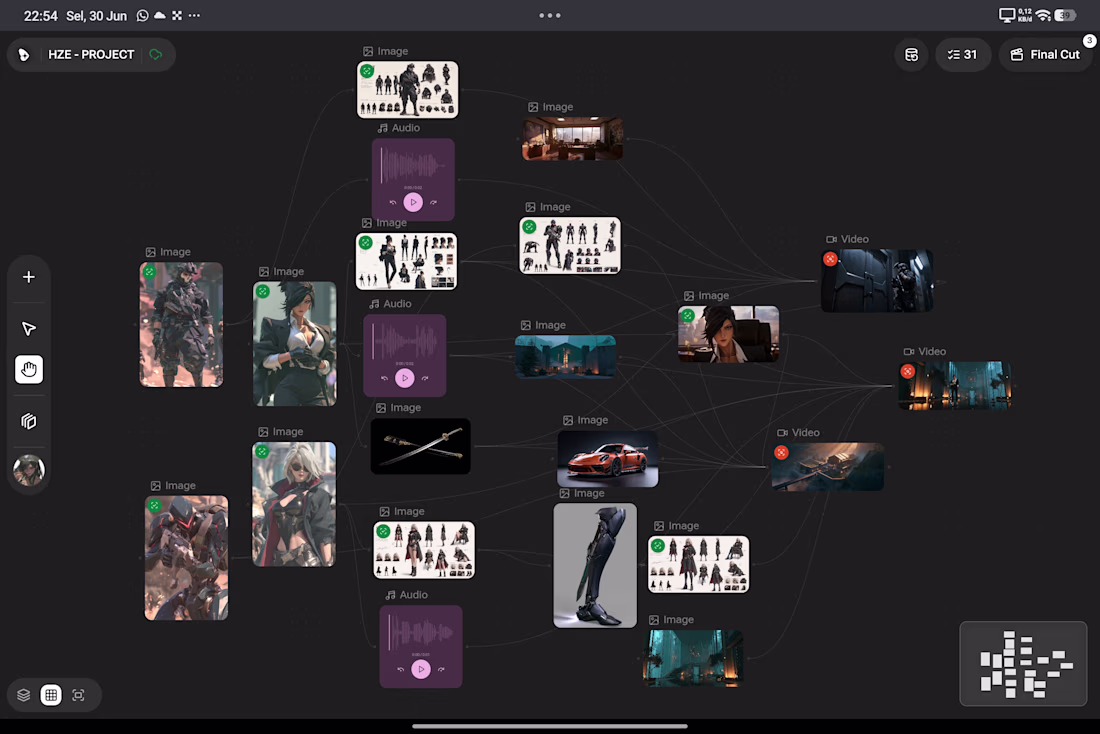Image resolution: width=1100 pixels, height=734 pixels.
Task: Click green badge on pink soldier image
Action: [x=149, y=272]
